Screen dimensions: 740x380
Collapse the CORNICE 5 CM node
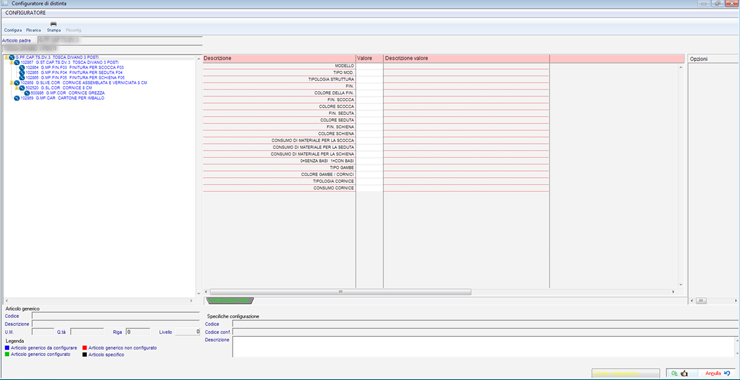tap(17, 88)
